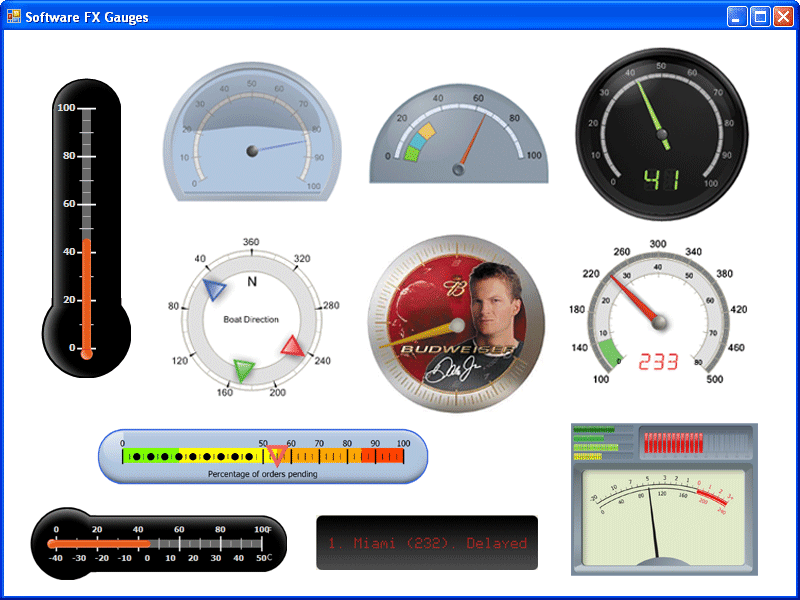Click the red triangle marker near 55
This screenshot has height=600, width=800.
pyautogui.click(x=278, y=456)
